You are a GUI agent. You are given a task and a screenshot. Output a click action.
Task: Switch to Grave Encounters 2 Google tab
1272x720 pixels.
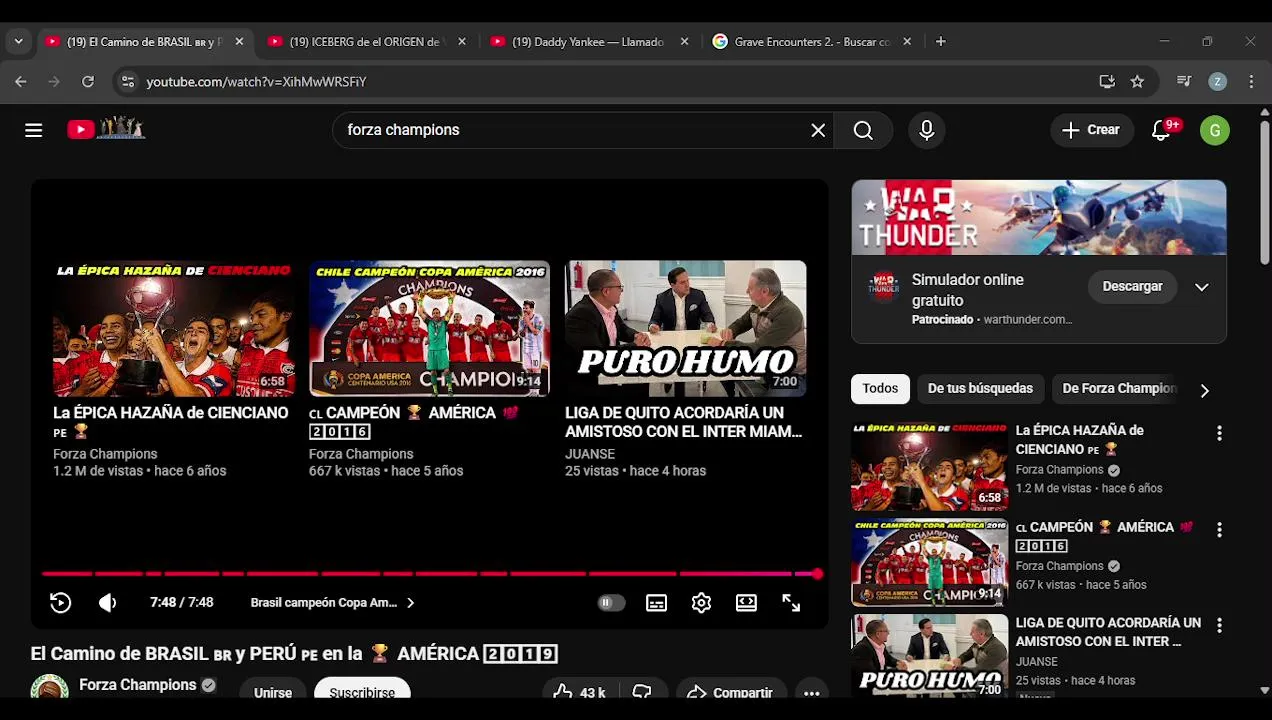point(811,42)
